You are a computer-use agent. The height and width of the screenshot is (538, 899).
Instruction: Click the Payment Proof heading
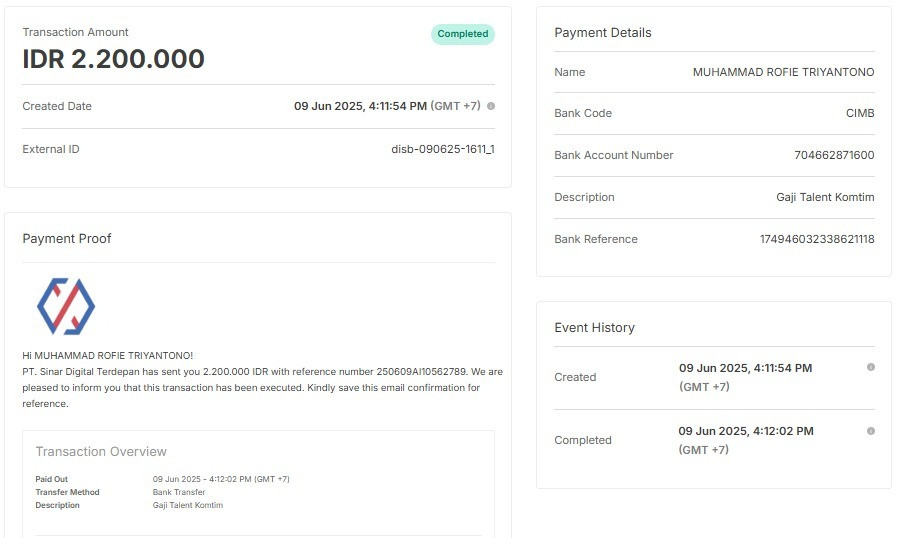[x=67, y=239]
